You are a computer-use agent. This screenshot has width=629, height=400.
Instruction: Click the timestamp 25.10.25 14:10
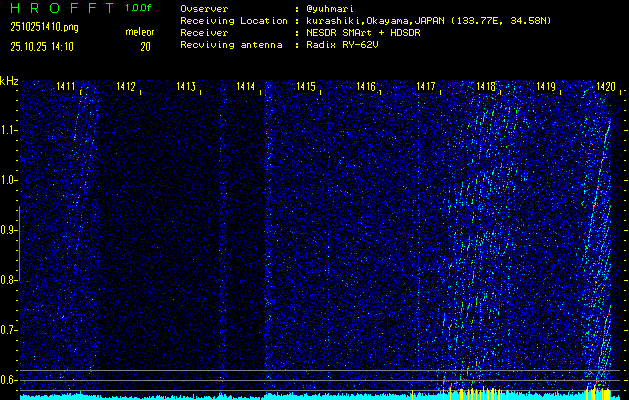point(42,47)
